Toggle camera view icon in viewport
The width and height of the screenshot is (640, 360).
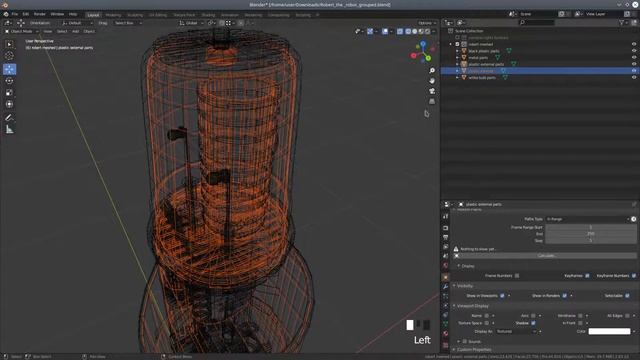(x=432, y=91)
